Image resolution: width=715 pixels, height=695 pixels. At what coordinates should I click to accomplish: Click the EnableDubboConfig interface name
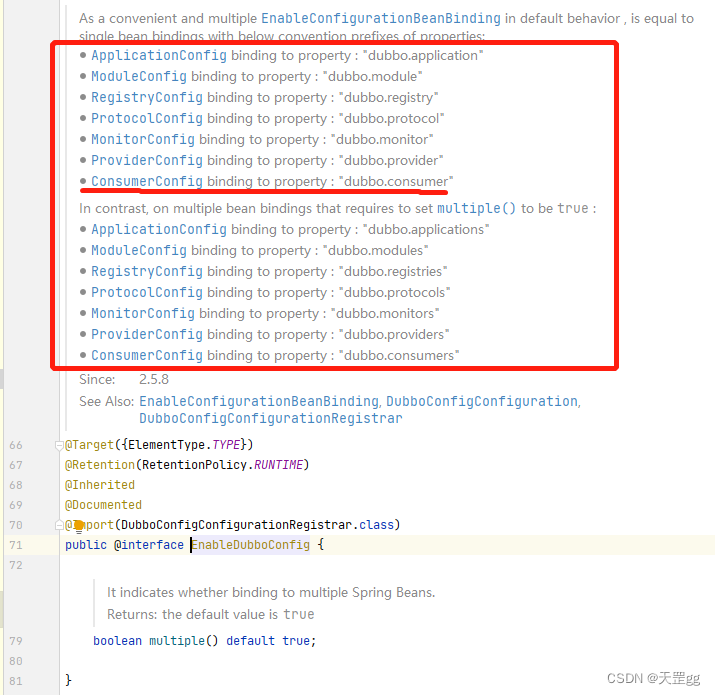[250, 545]
